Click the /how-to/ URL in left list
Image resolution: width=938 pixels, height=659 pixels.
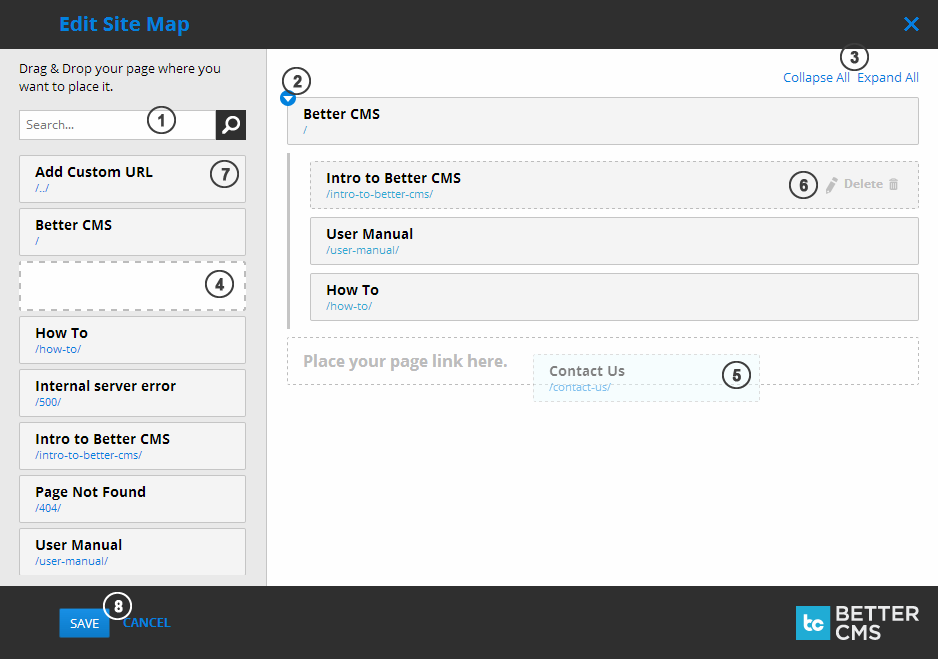(58, 349)
